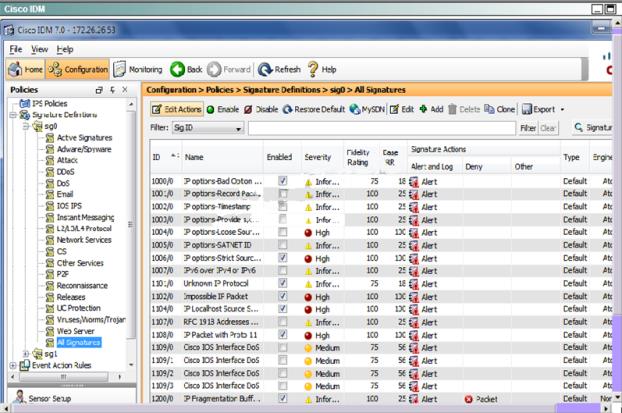Toggle Enabled checkbox for signature 1004/0

(282, 232)
